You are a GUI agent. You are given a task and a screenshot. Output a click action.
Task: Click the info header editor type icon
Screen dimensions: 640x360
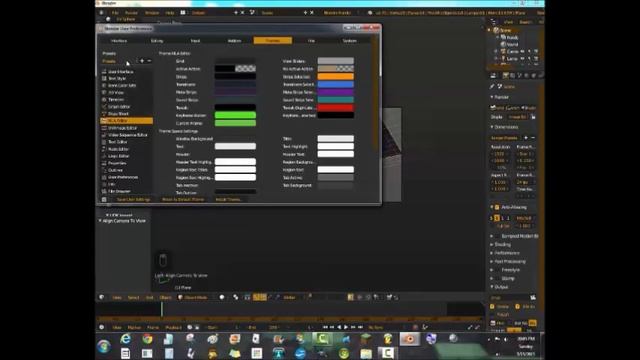(x=102, y=13)
